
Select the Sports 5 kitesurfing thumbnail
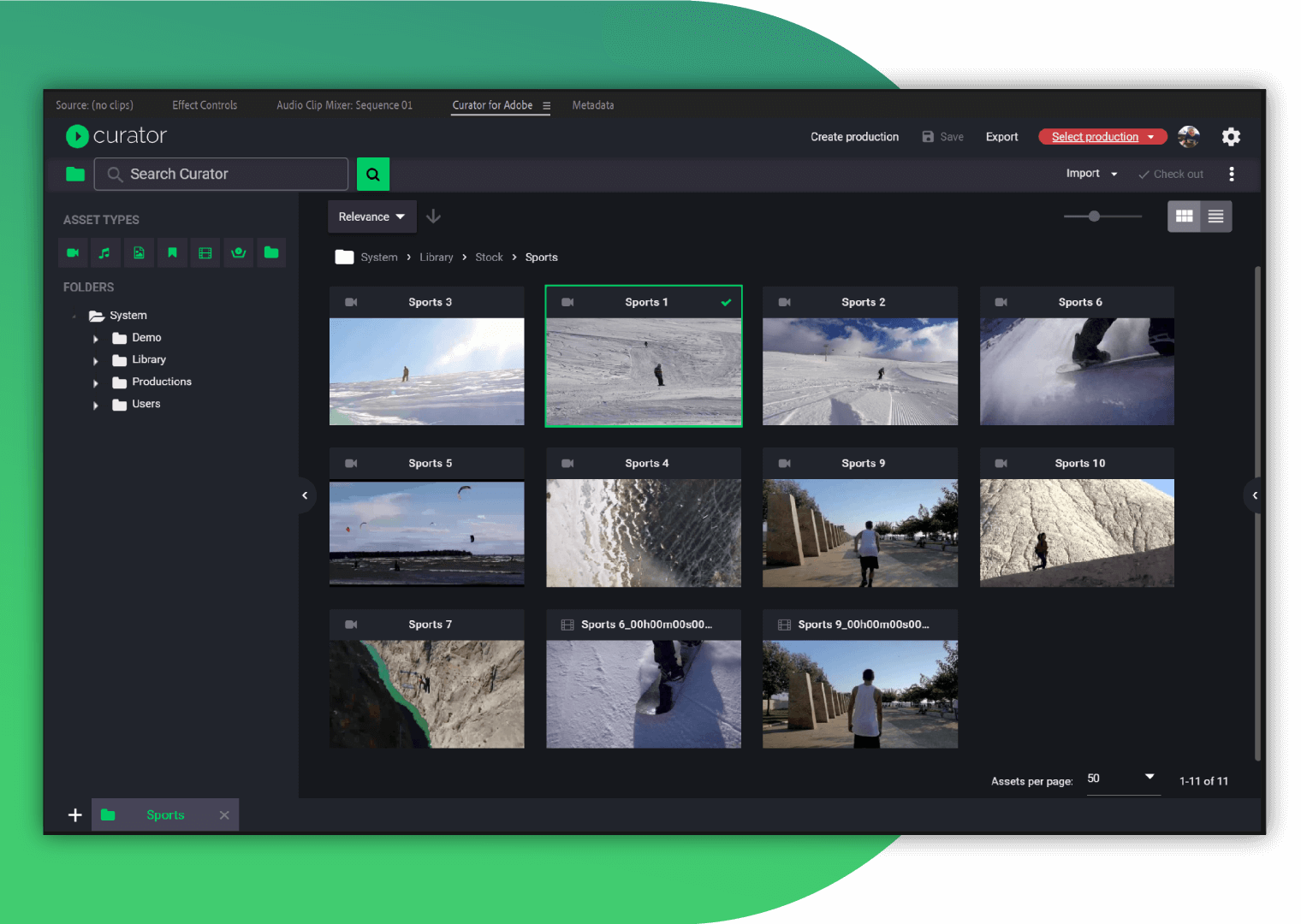(427, 533)
